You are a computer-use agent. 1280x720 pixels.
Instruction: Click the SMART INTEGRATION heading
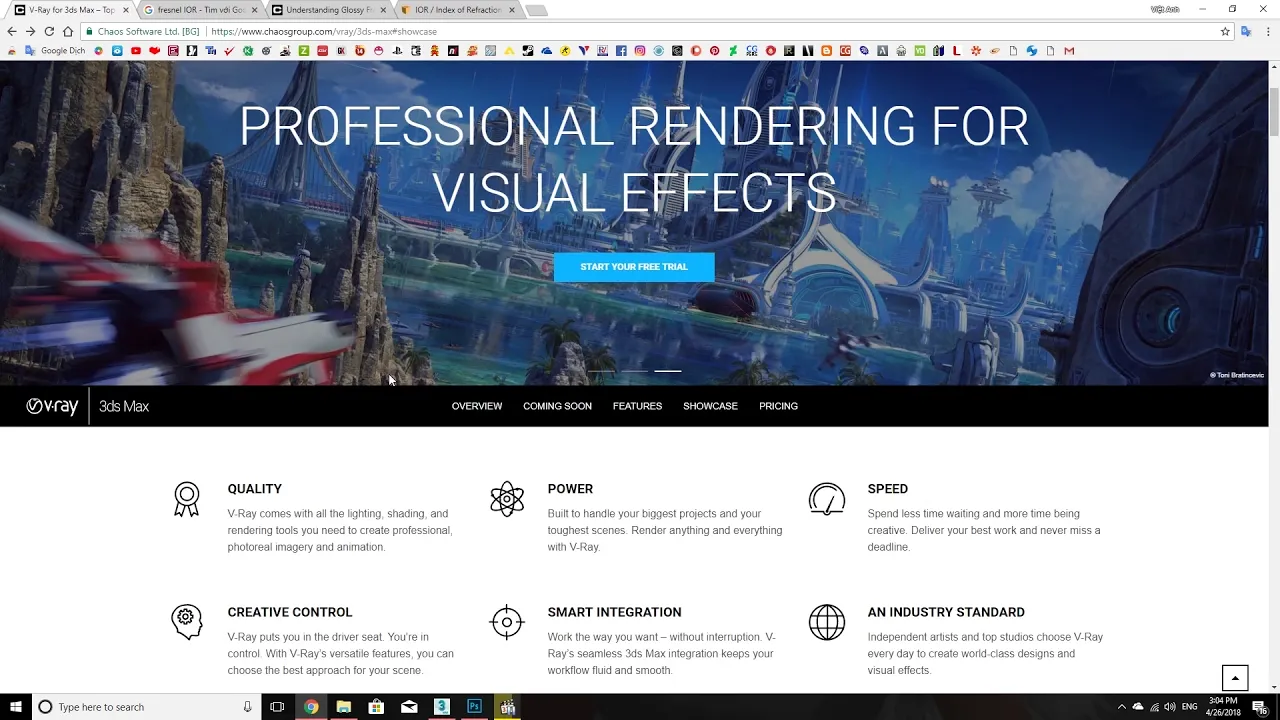pyautogui.click(x=614, y=612)
